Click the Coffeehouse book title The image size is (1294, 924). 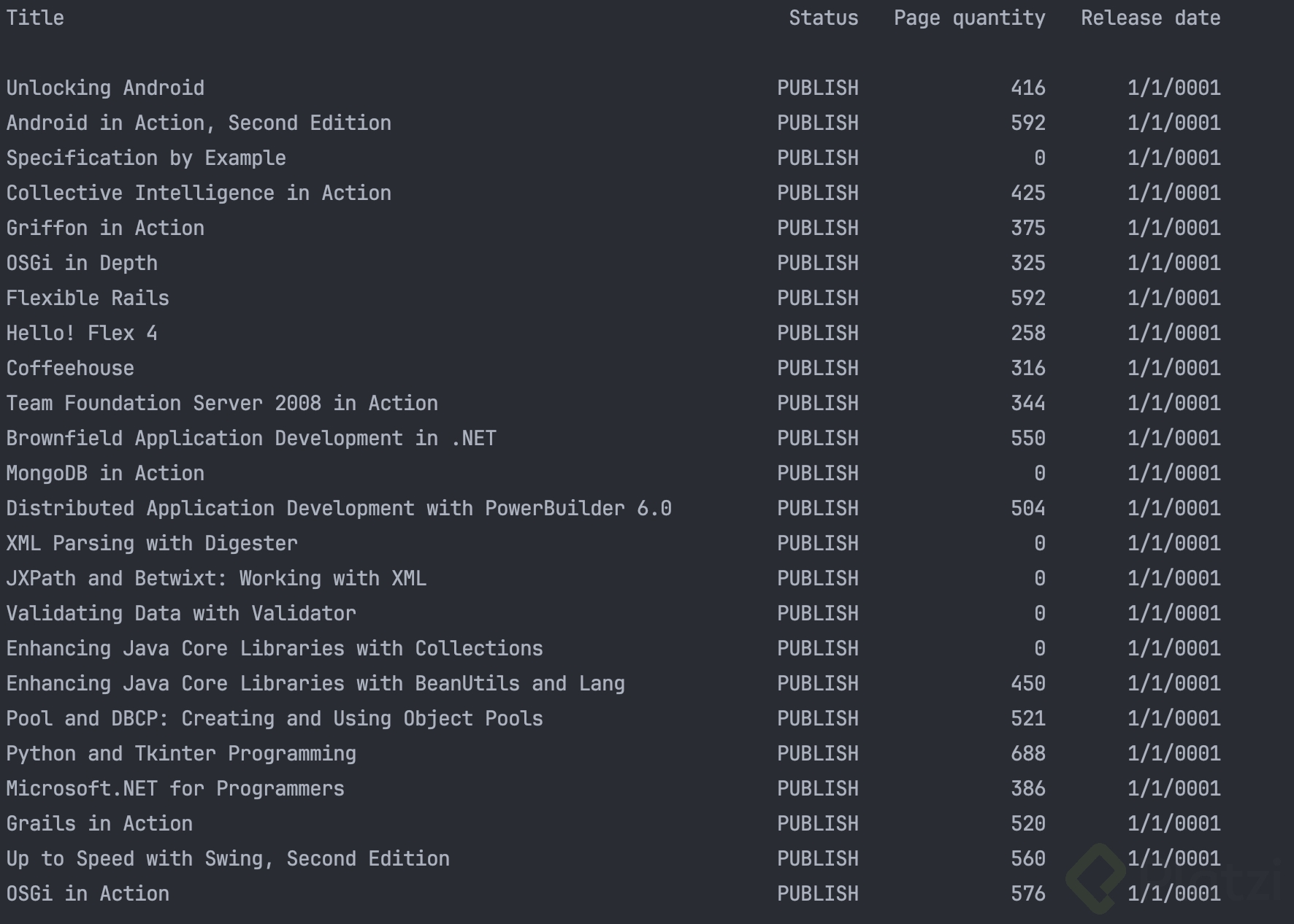pyautogui.click(x=70, y=369)
